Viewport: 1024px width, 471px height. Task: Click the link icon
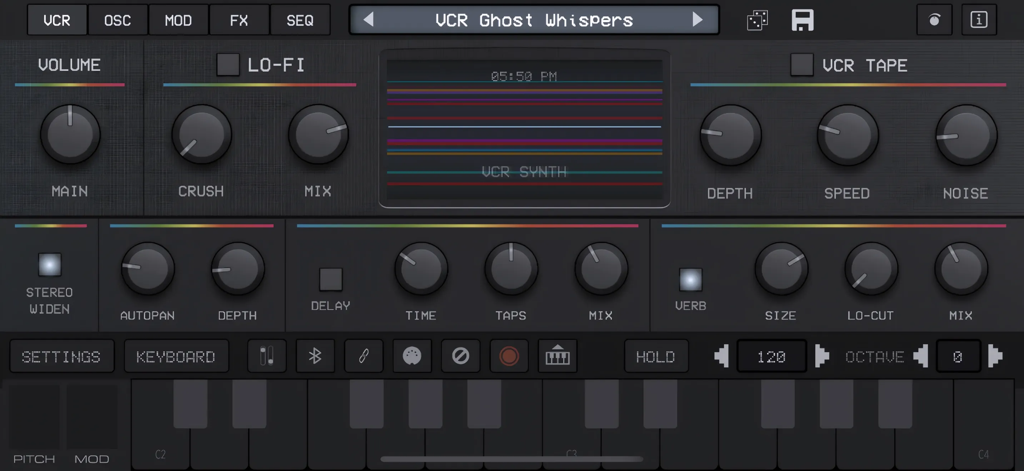[x=363, y=357]
